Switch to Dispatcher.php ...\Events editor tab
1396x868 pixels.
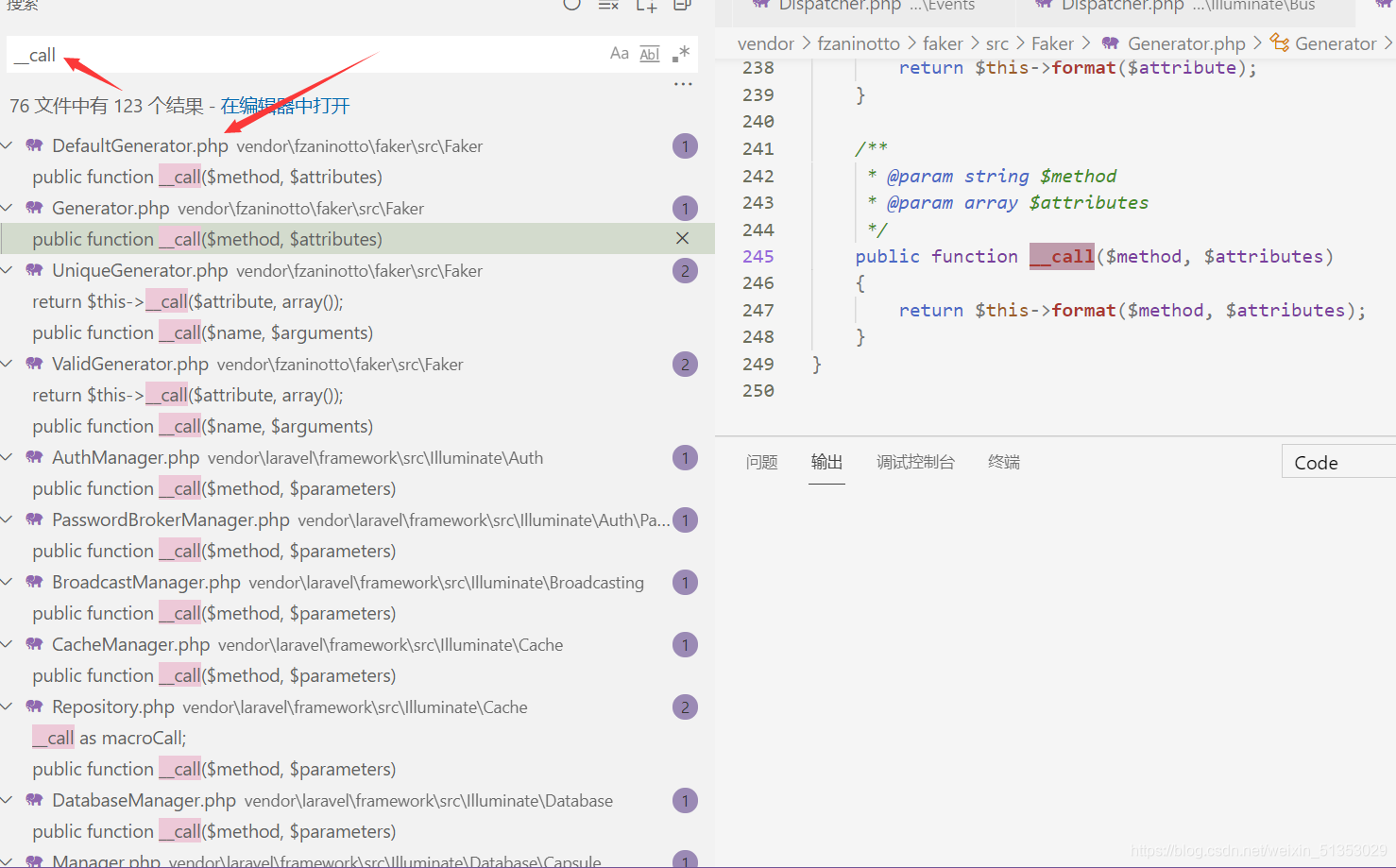coord(864,6)
